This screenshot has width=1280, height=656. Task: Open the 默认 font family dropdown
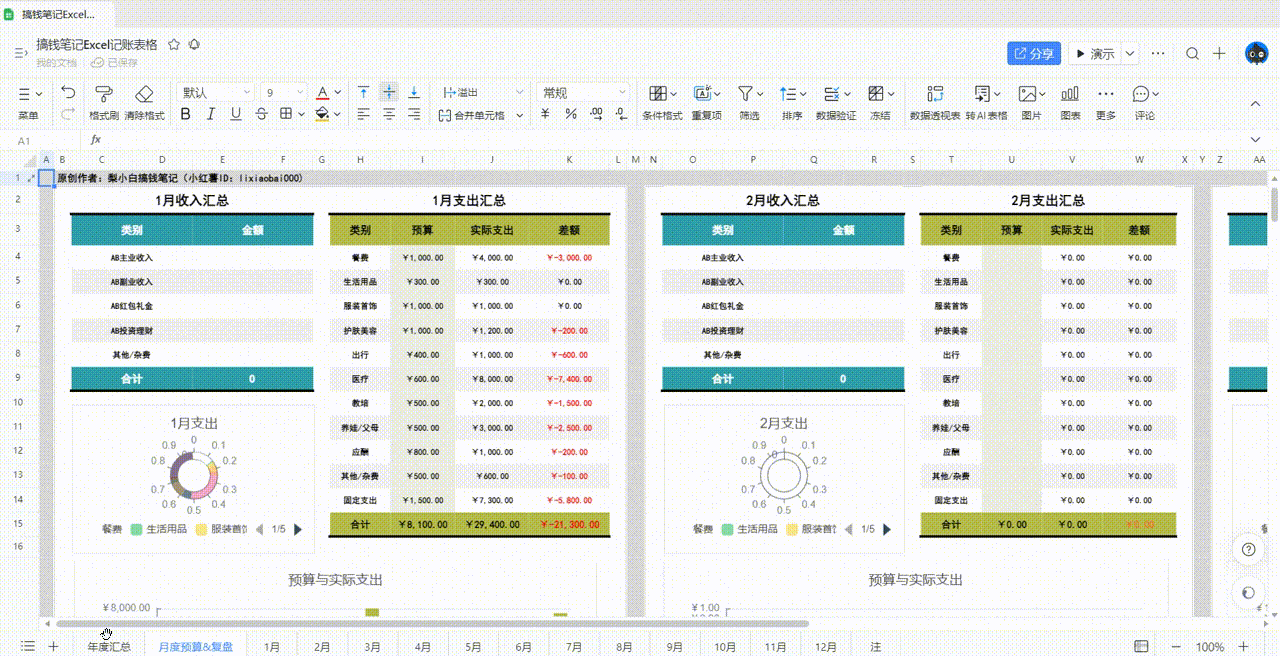(215, 92)
